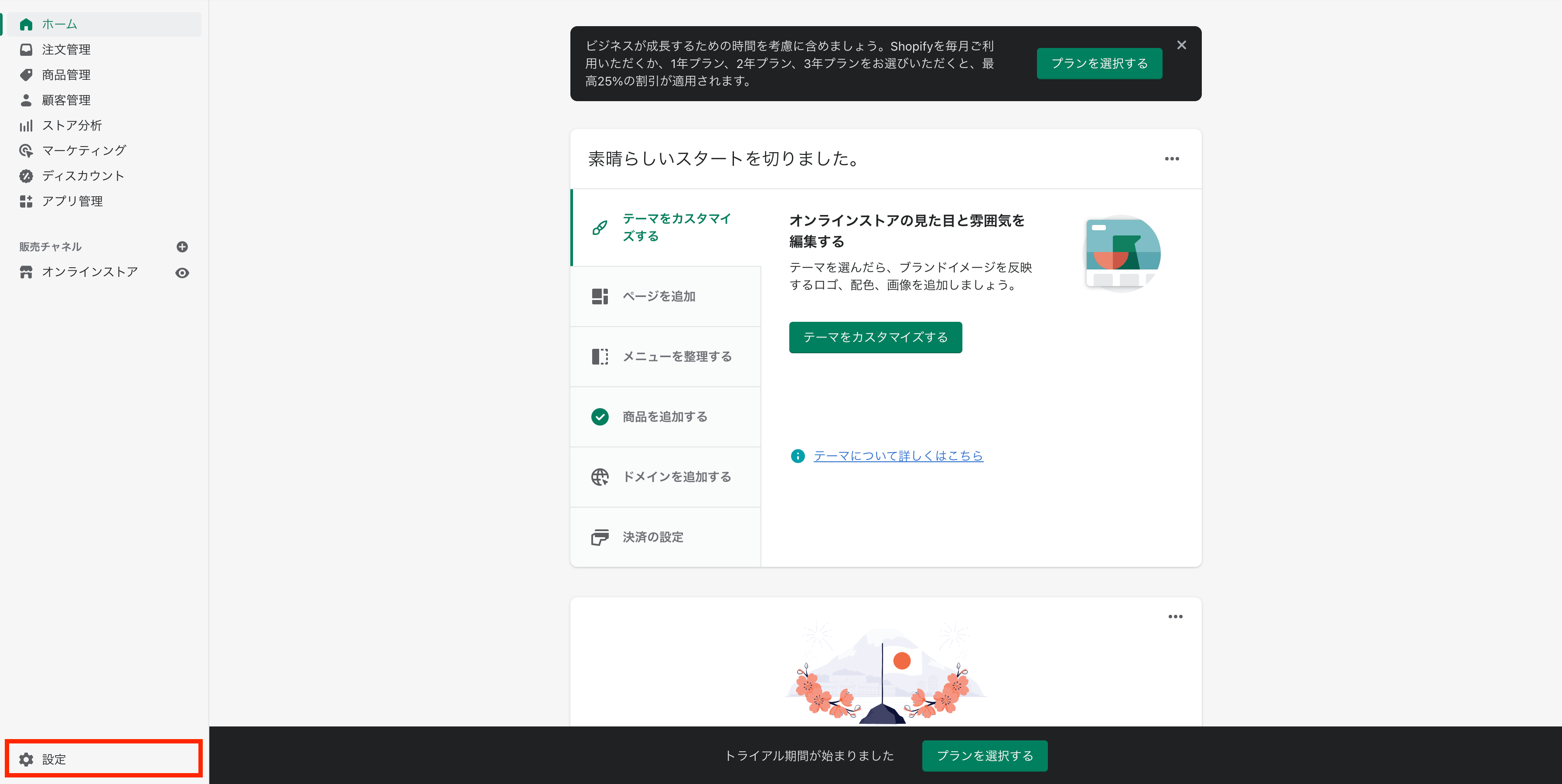Open the テーマについて詳しくはこちら link

[898, 456]
